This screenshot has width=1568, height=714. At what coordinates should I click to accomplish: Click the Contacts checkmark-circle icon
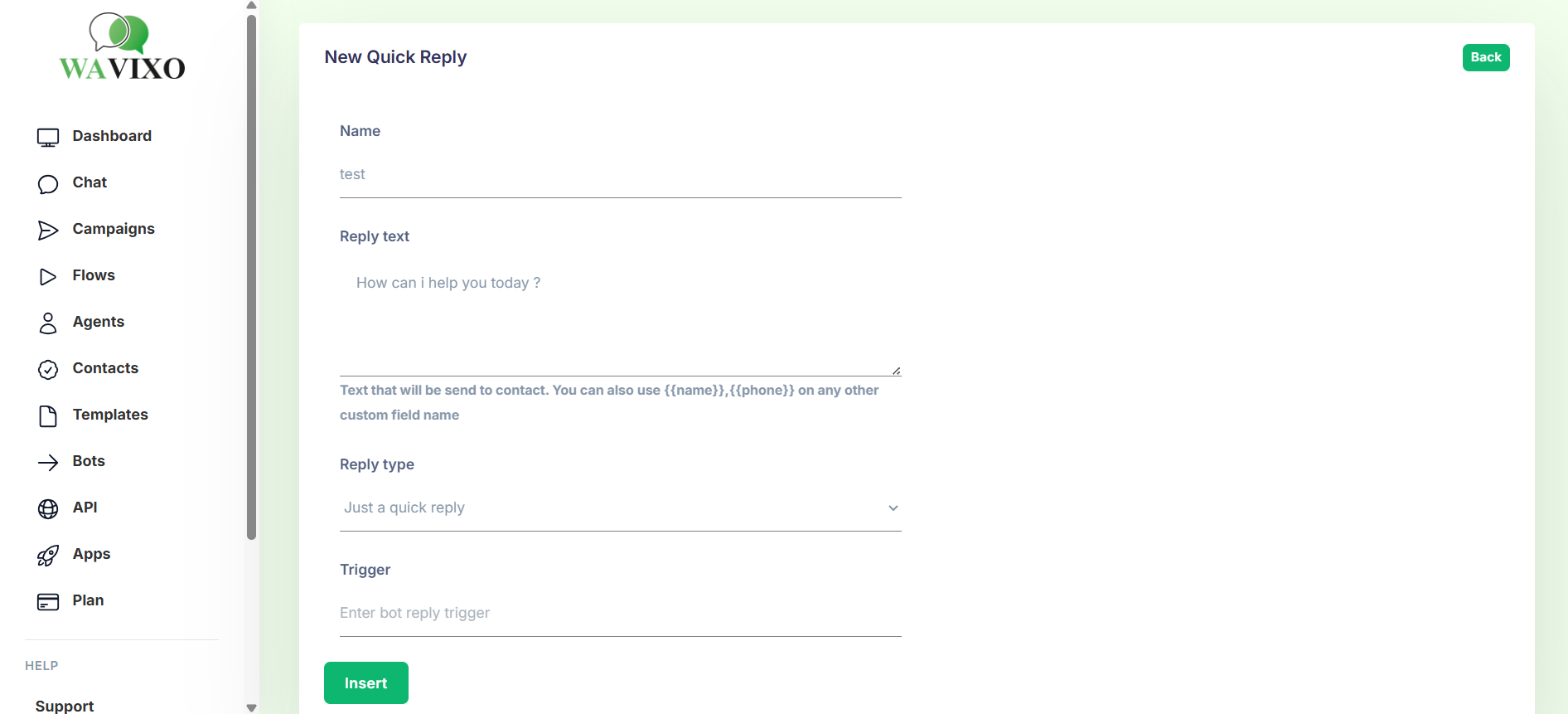pyautogui.click(x=48, y=370)
